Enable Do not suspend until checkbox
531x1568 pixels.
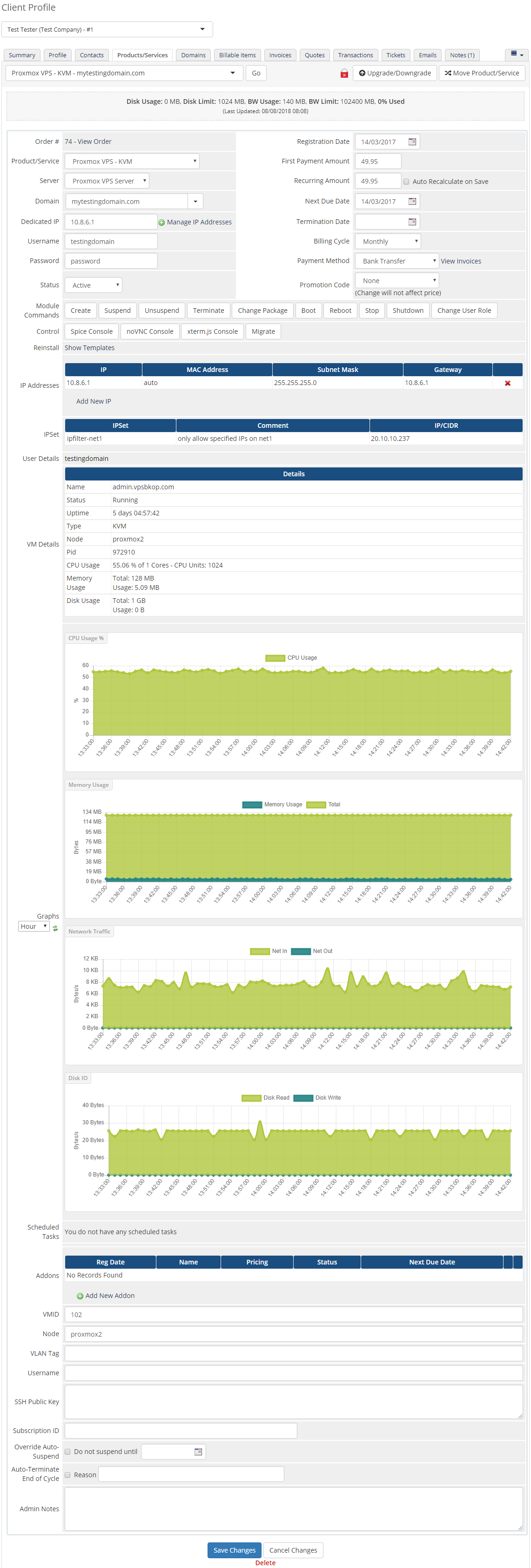pos(67,1452)
